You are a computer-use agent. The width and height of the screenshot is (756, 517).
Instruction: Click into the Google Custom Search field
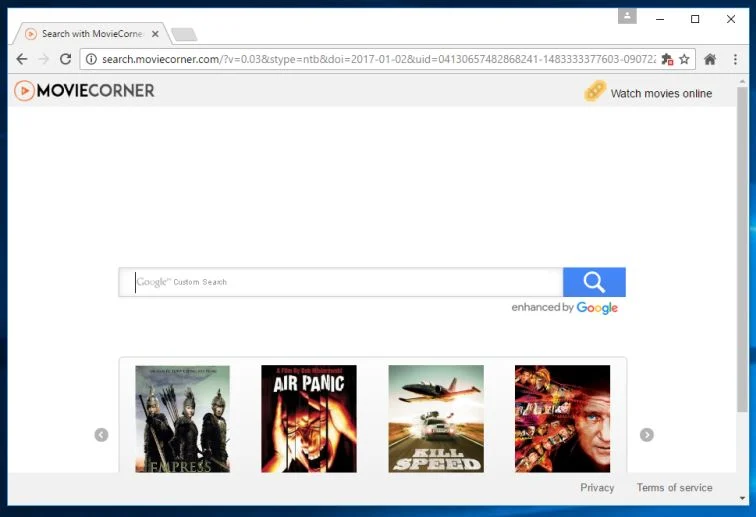pos(341,282)
